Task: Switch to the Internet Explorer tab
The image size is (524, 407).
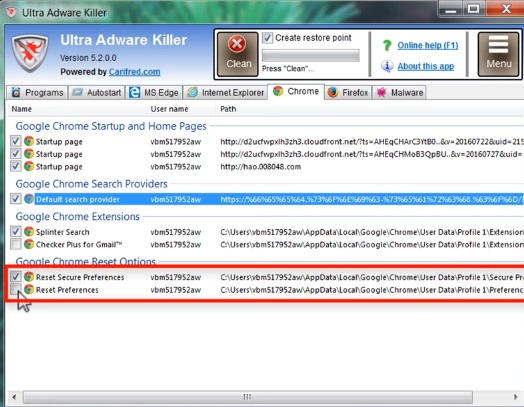Action: tap(225, 92)
